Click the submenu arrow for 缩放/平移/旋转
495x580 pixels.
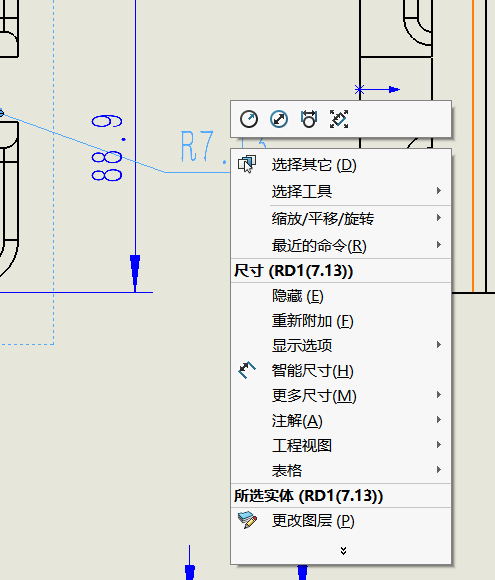click(x=439, y=218)
